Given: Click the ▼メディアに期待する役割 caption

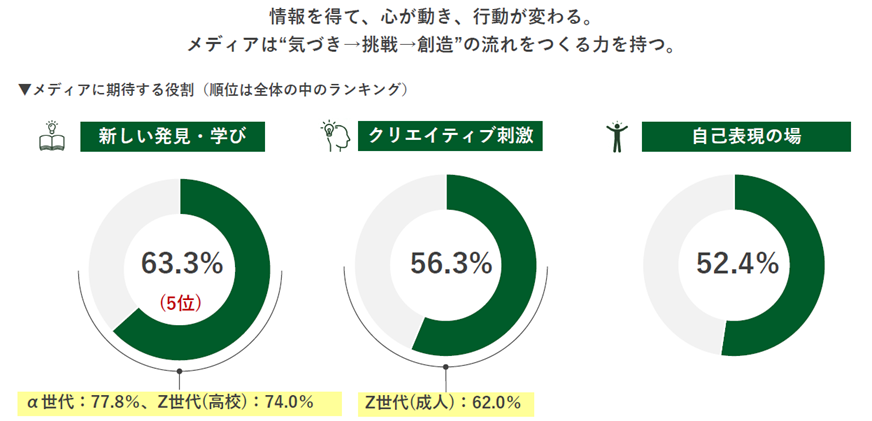Looking at the screenshot, I should coord(212,90).
